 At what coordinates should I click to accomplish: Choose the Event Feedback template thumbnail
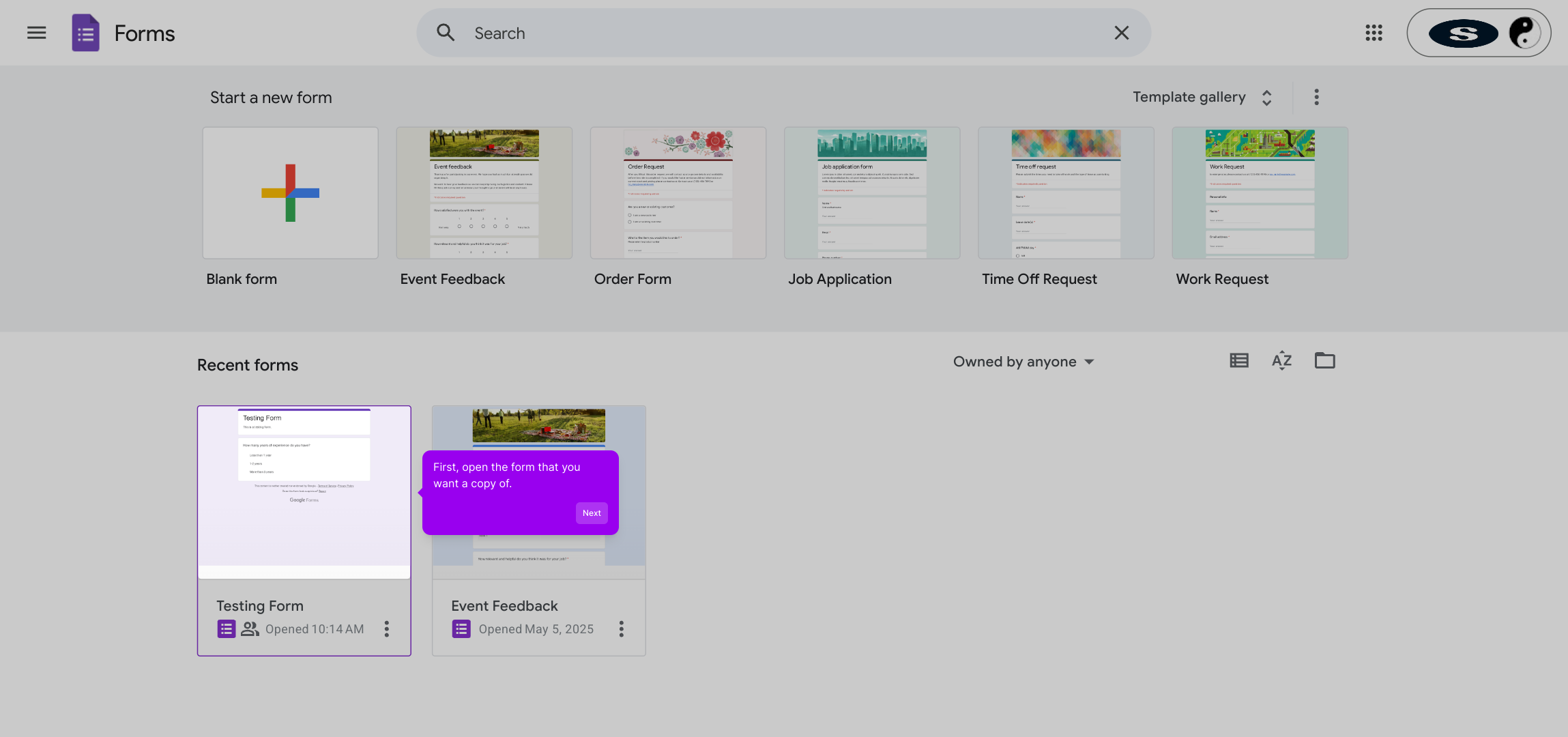(484, 193)
